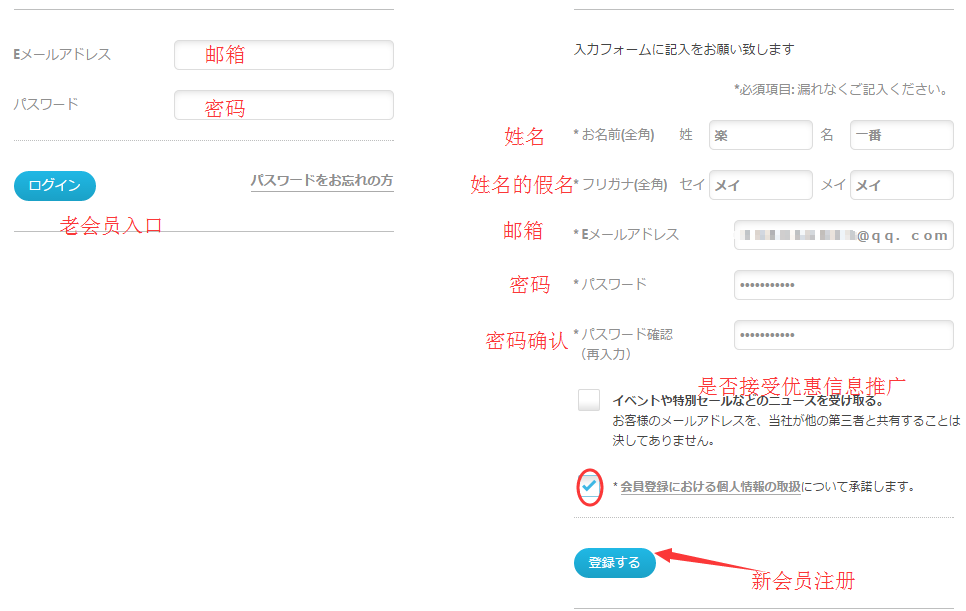The image size is (966, 611).
Task: Click the パスワード確認 re-entry field
Action: [843, 335]
